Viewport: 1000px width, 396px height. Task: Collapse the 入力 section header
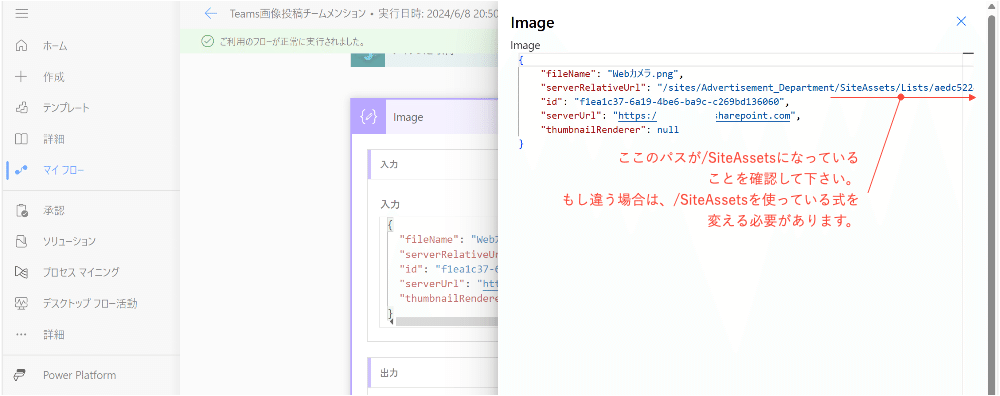(x=434, y=165)
